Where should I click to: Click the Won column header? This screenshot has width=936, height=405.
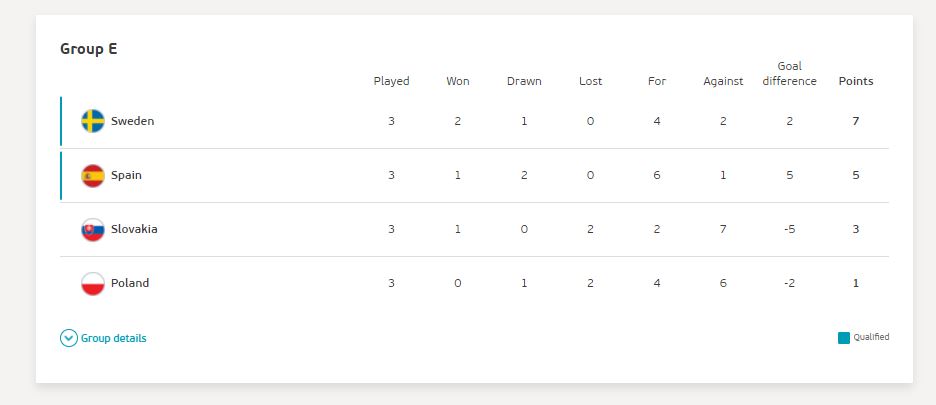pyautogui.click(x=457, y=81)
